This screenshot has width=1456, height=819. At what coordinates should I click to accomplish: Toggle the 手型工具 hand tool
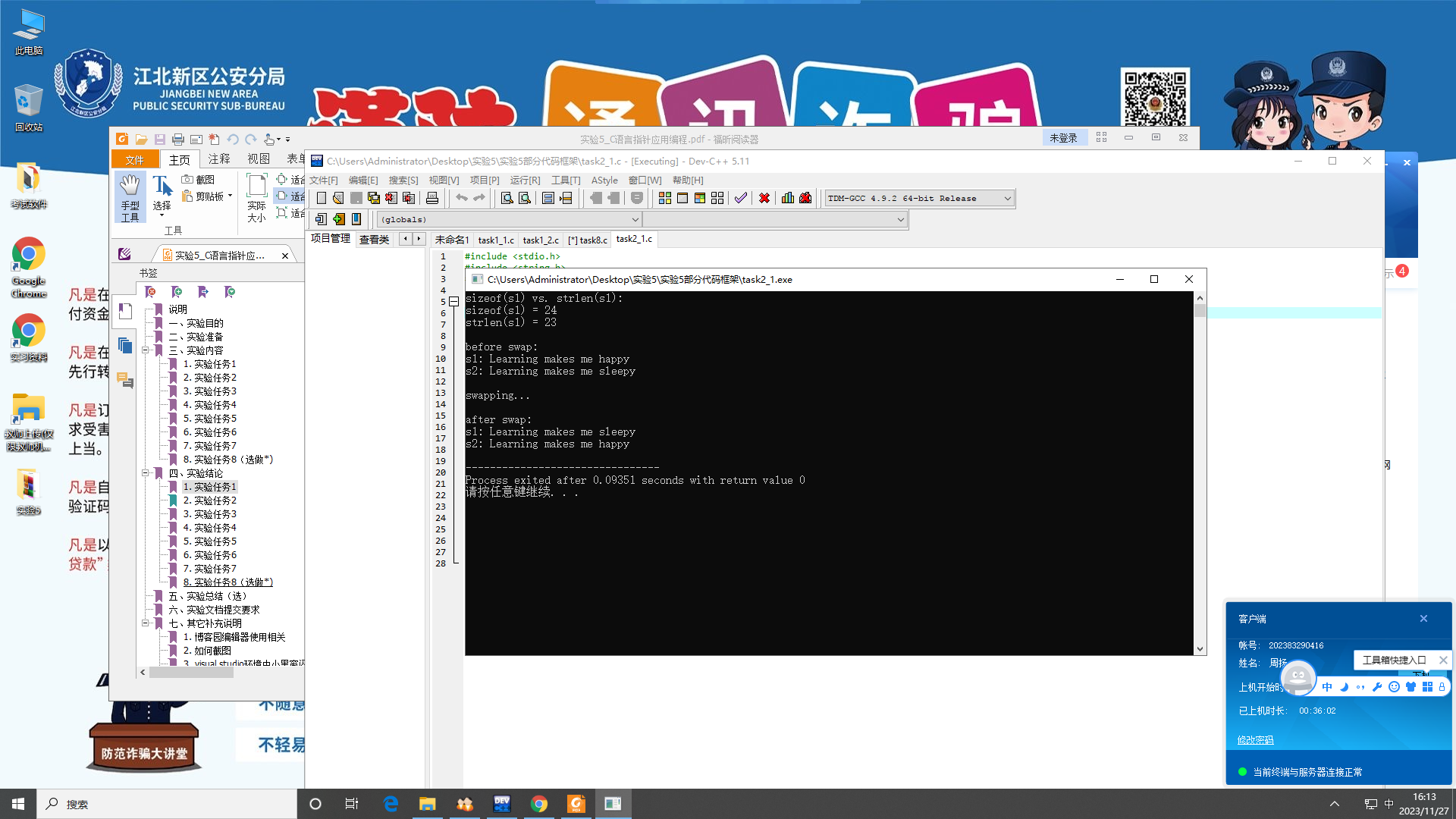coord(130,197)
